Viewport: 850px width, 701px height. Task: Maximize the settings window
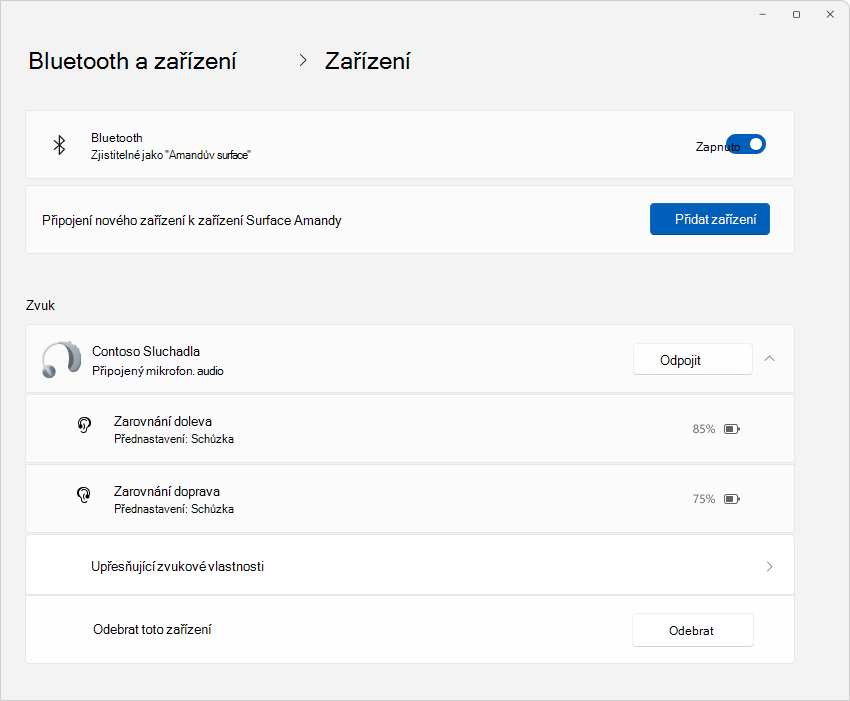[796, 15]
